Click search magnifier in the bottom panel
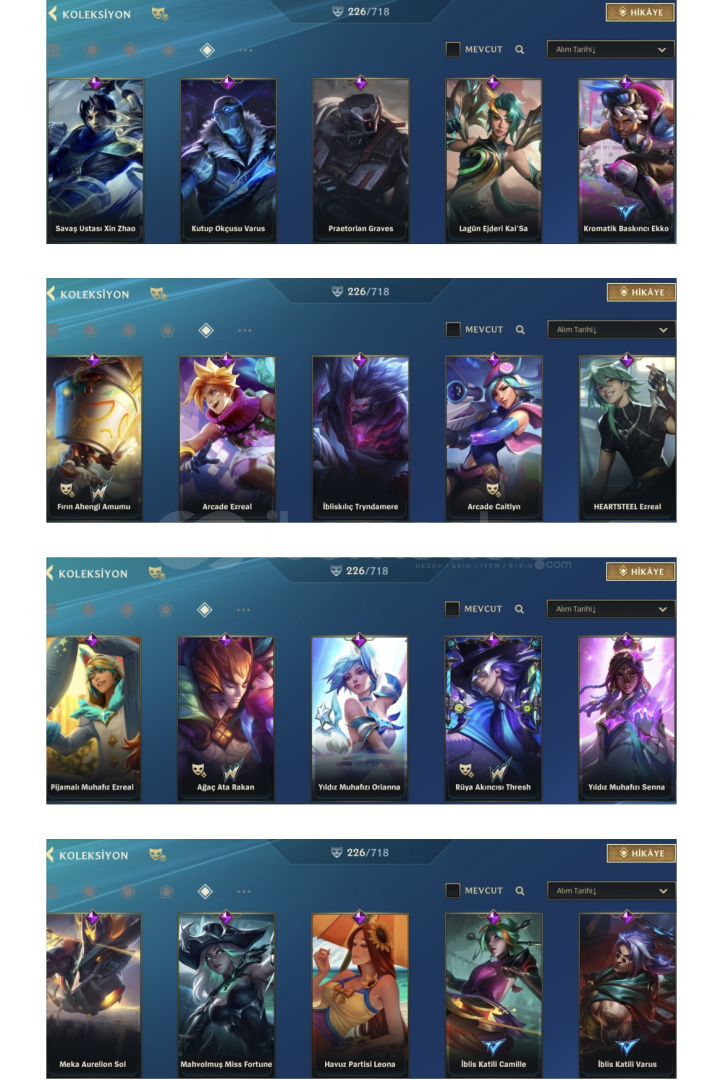The width and height of the screenshot is (723, 1080). (520, 891)
